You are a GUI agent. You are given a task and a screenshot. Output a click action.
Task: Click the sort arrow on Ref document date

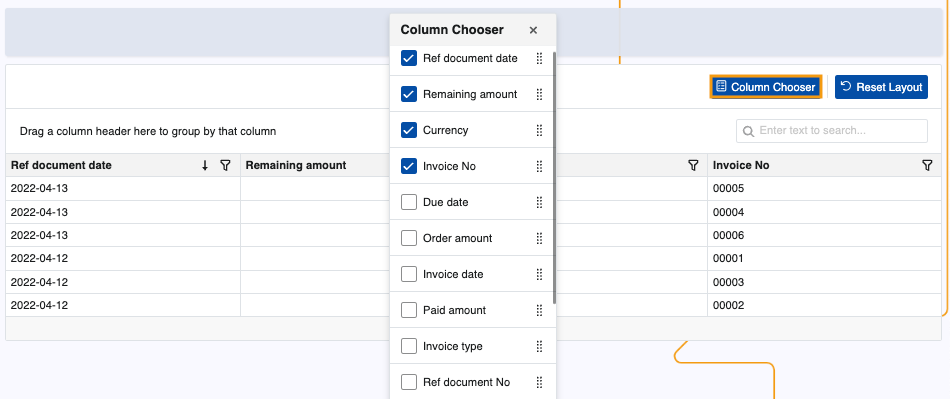pyautogui.click(x=205, y=165)
